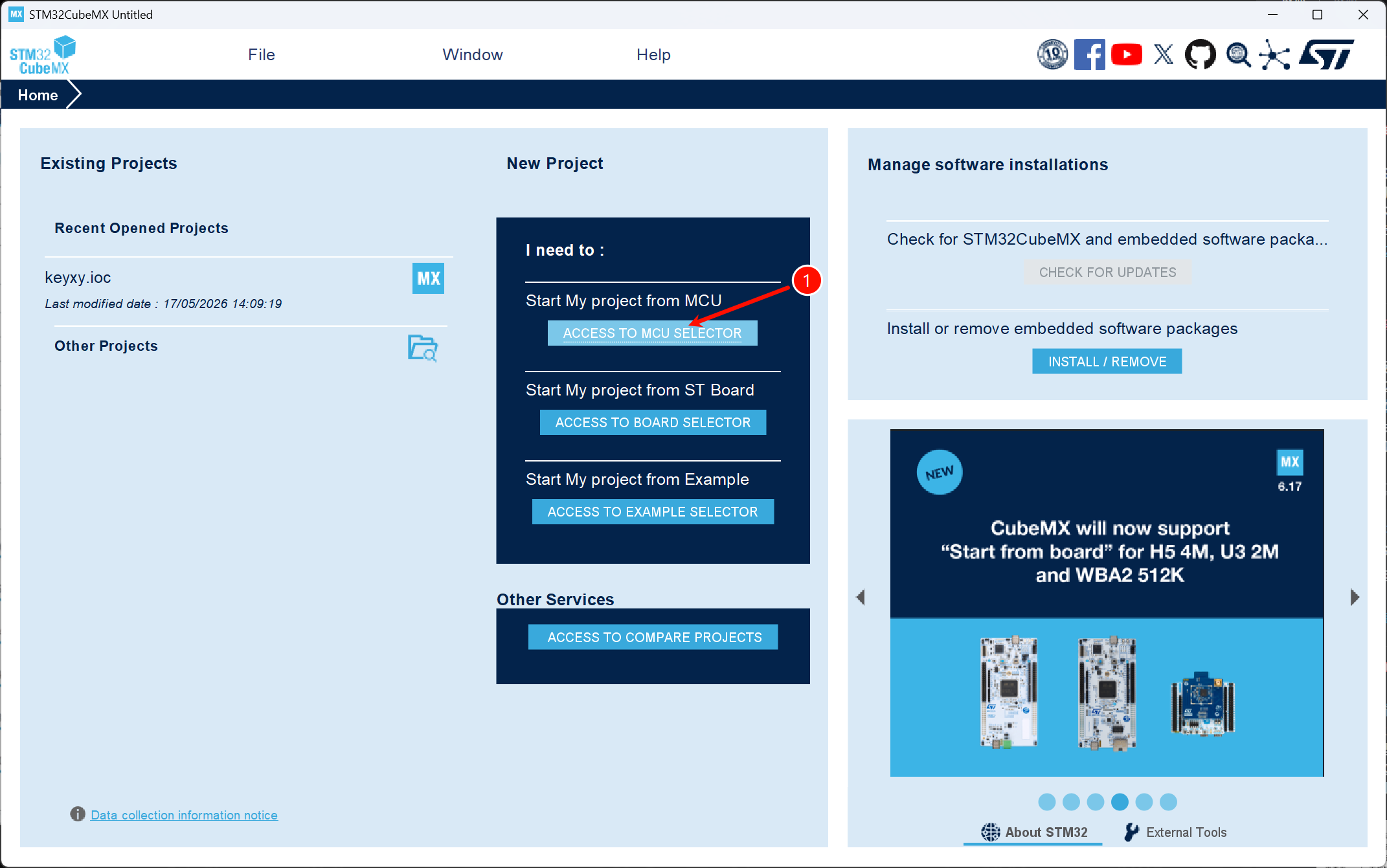Select the fifth carousel dot
Image resolution: width=1387 pixels, height=868 pixels.
pos(1144,802)
